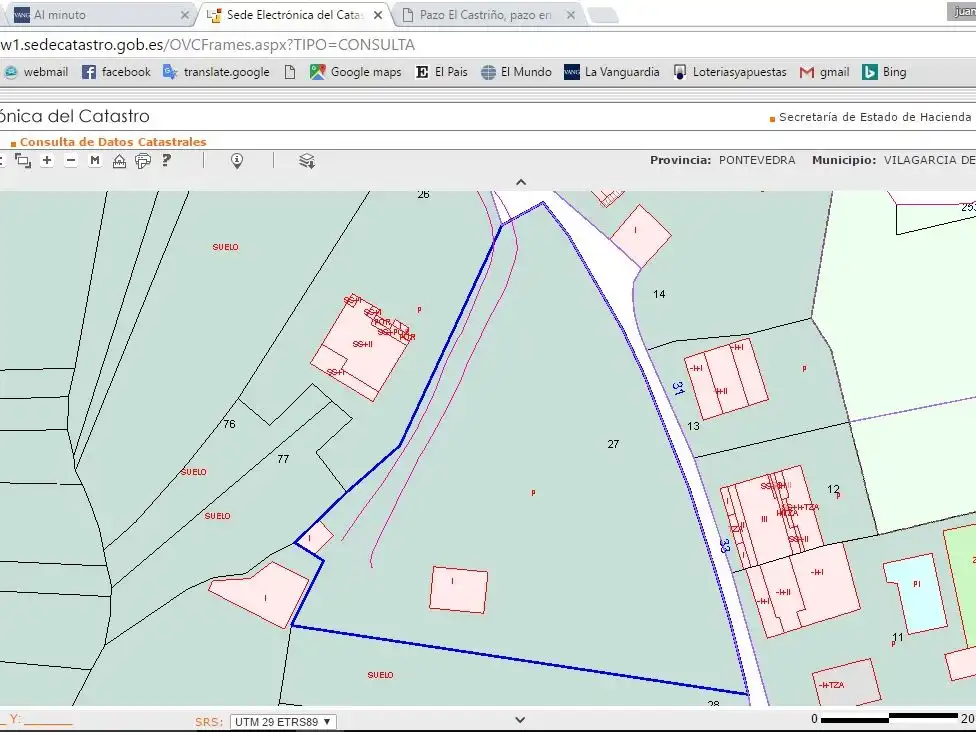
Task: Click street number 33 label
Action: [x=725, y=545]
